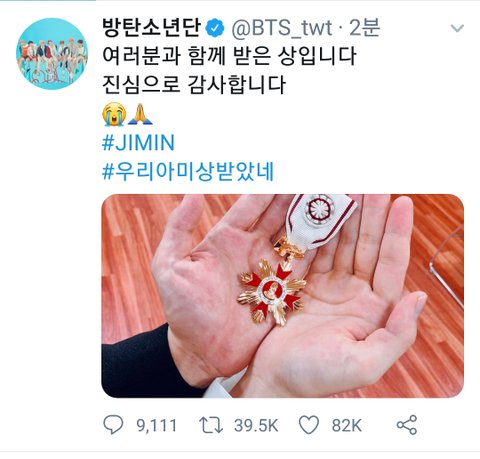480x459 pixels.
Task: Click the 9,111 reply count
Action: pos(156,426)
